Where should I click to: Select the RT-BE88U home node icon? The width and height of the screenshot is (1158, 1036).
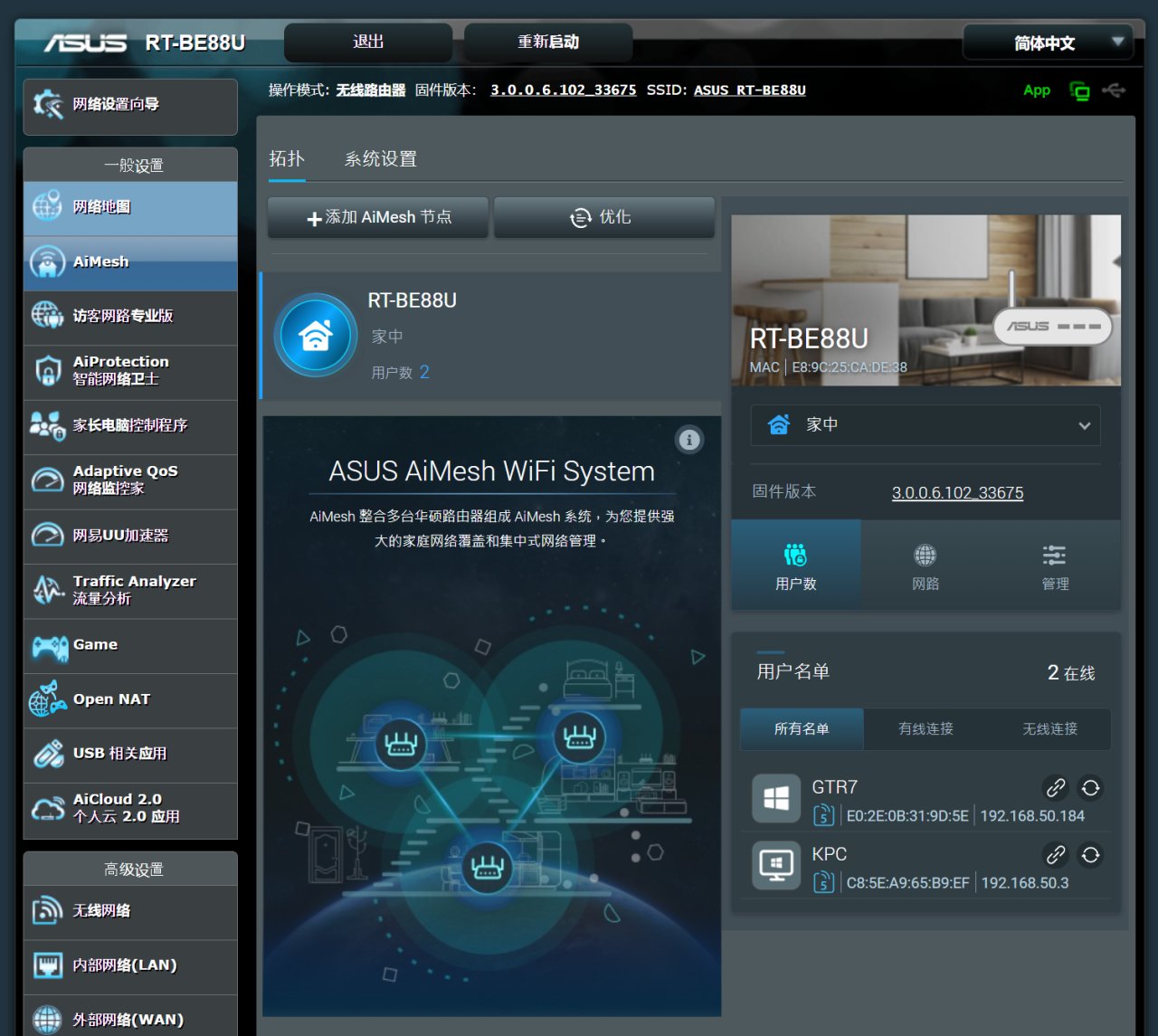(x=316, y=336)
